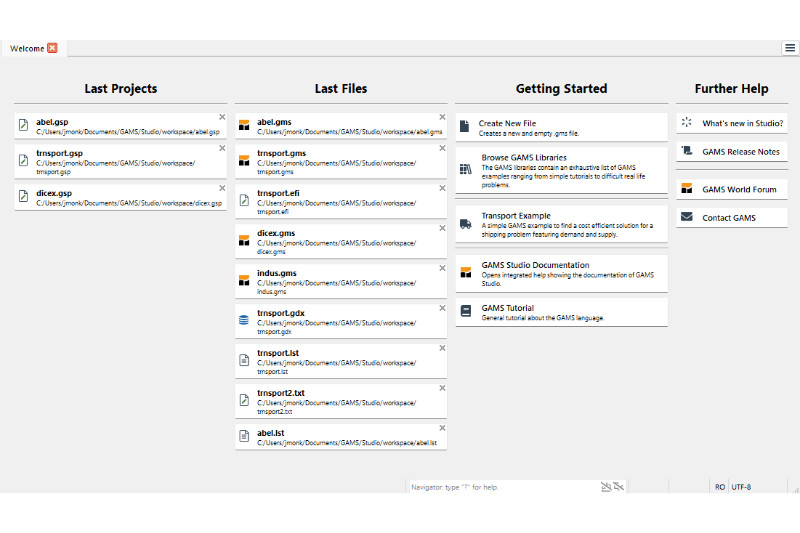This screenshot has height=533, width=800.
Task: Remove abel.gms from Last Files
Action: pos(442,117)
